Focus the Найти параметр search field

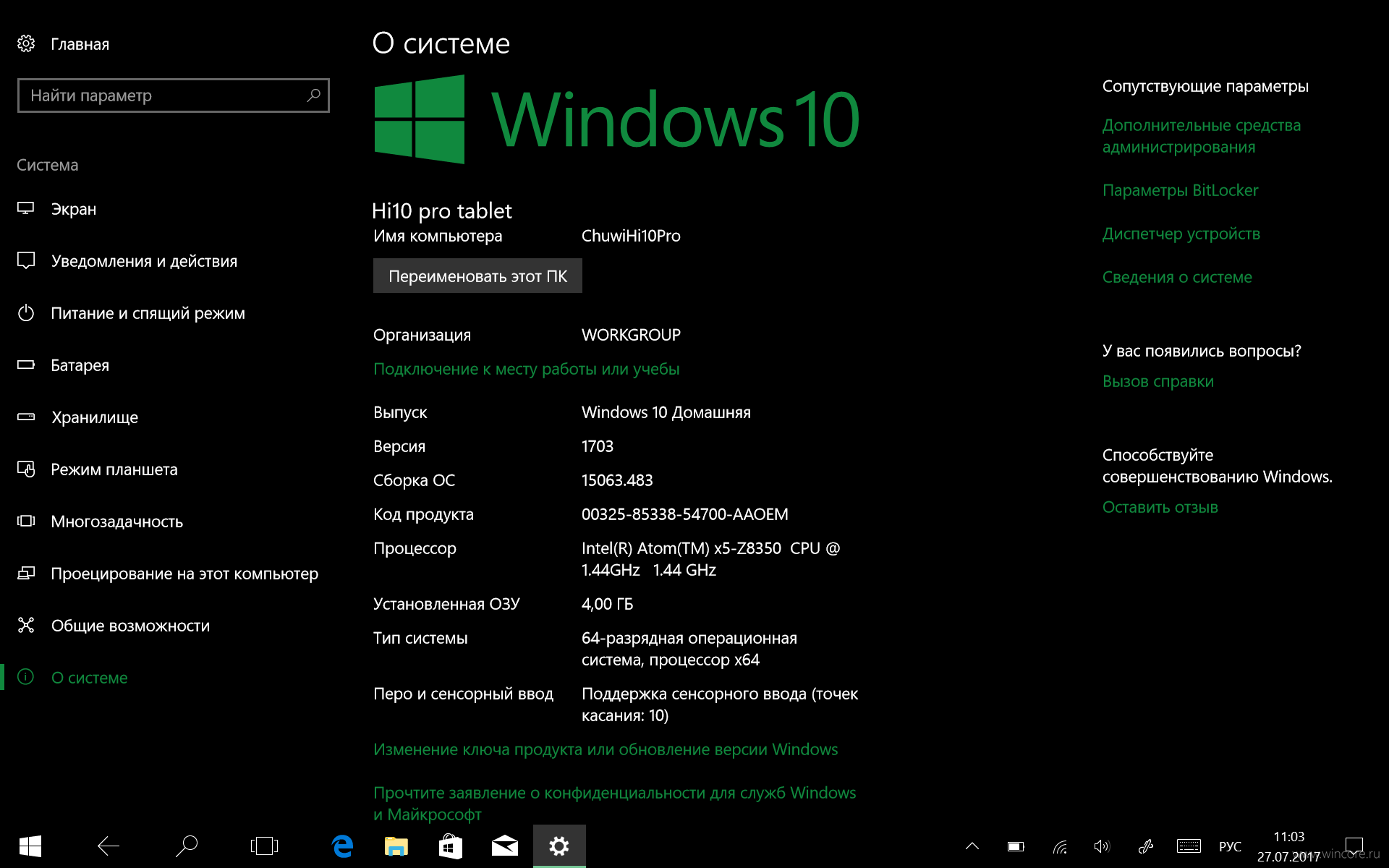click(174, 95)
